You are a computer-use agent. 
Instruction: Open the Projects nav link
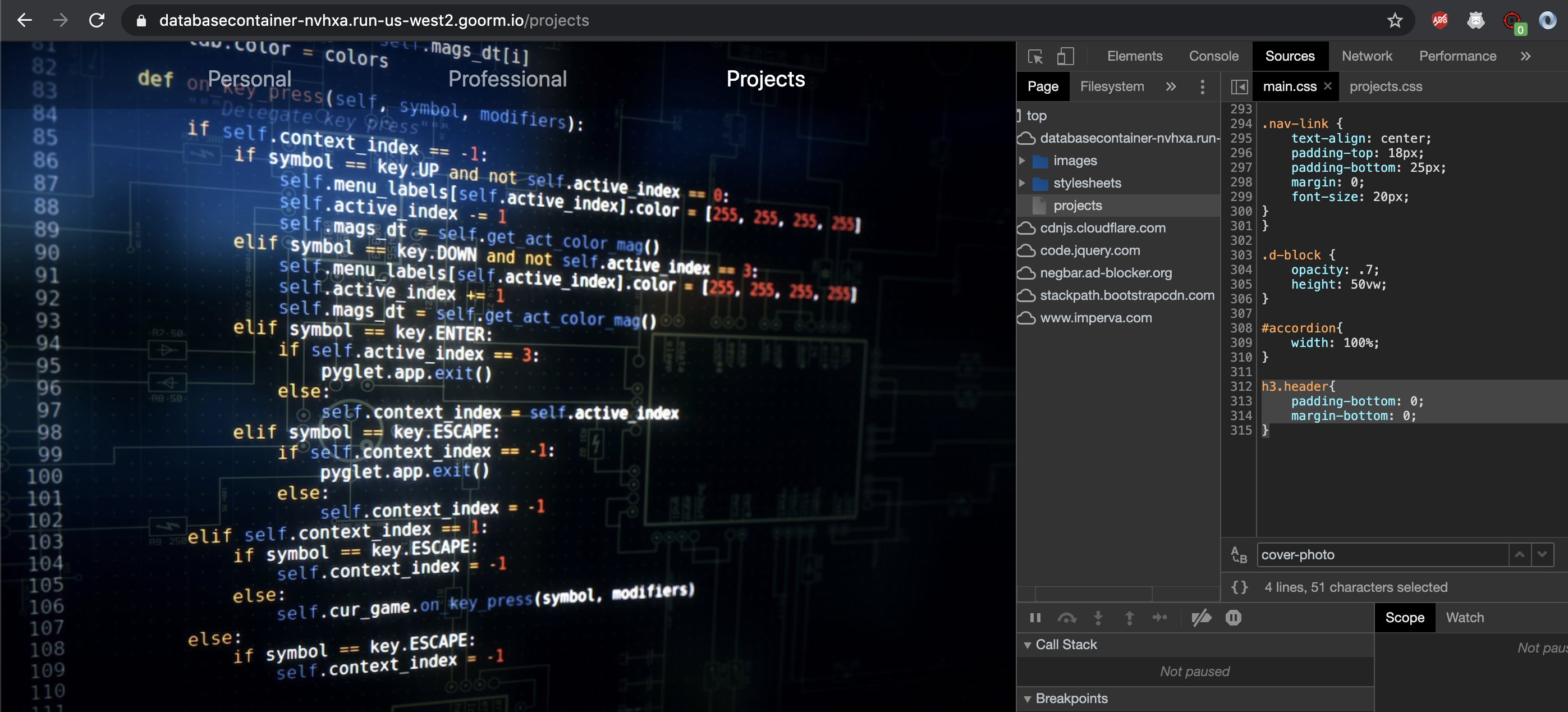point(765,79)
